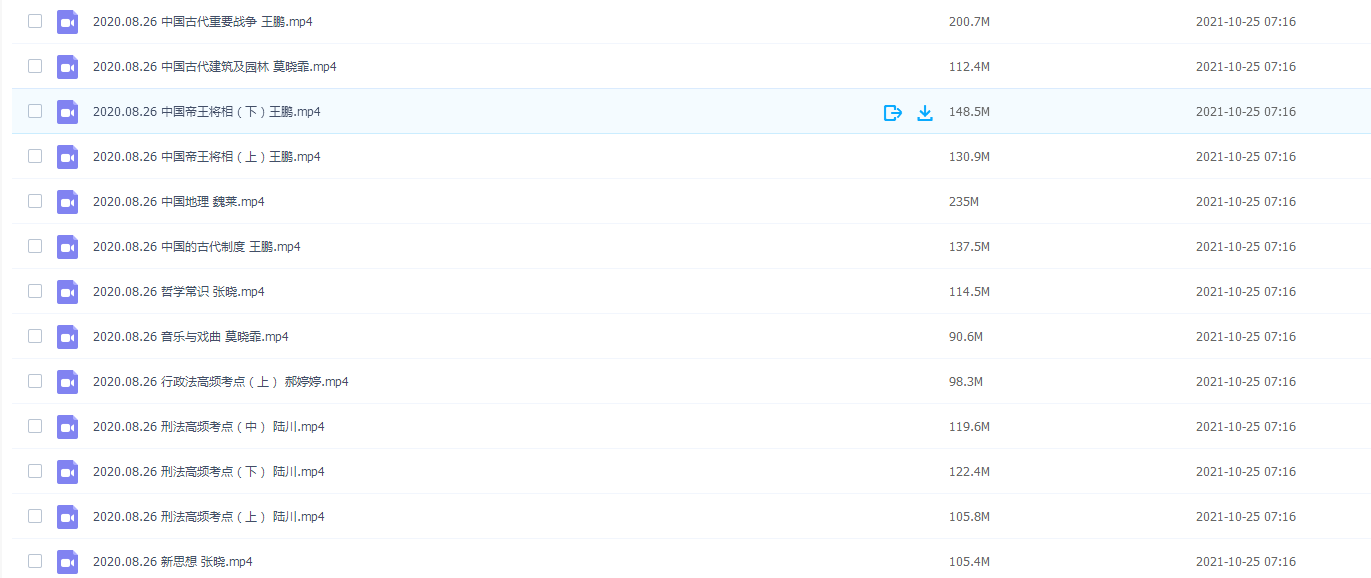Click the 114.5M size value
Viewport: 1371px width, 578px height.
969,292
